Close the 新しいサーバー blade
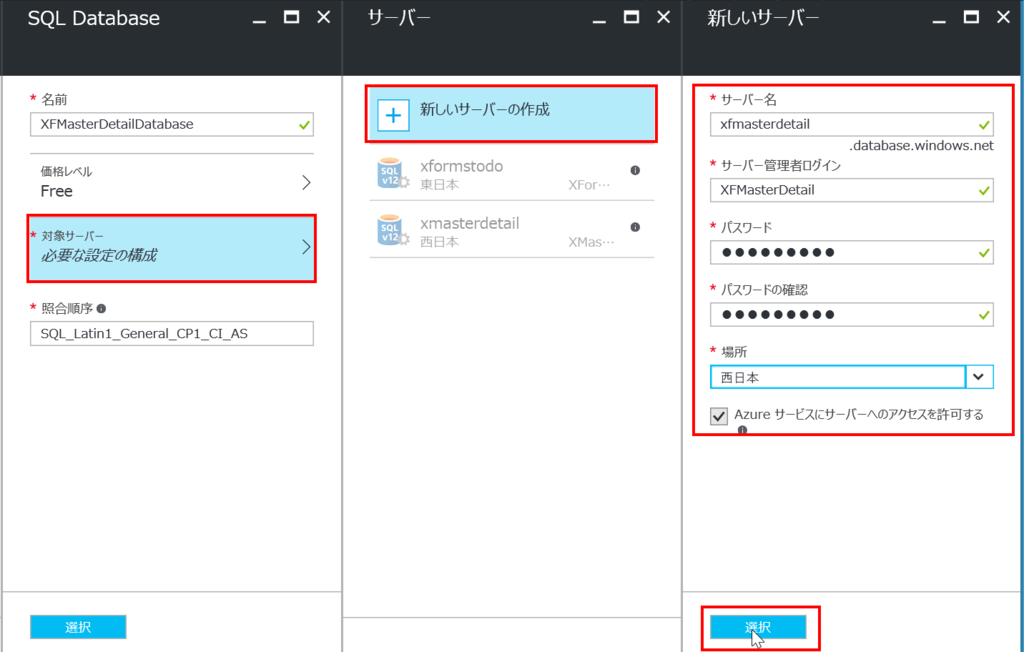This screenshot has height=652, width=1024. pos(1004,18)
